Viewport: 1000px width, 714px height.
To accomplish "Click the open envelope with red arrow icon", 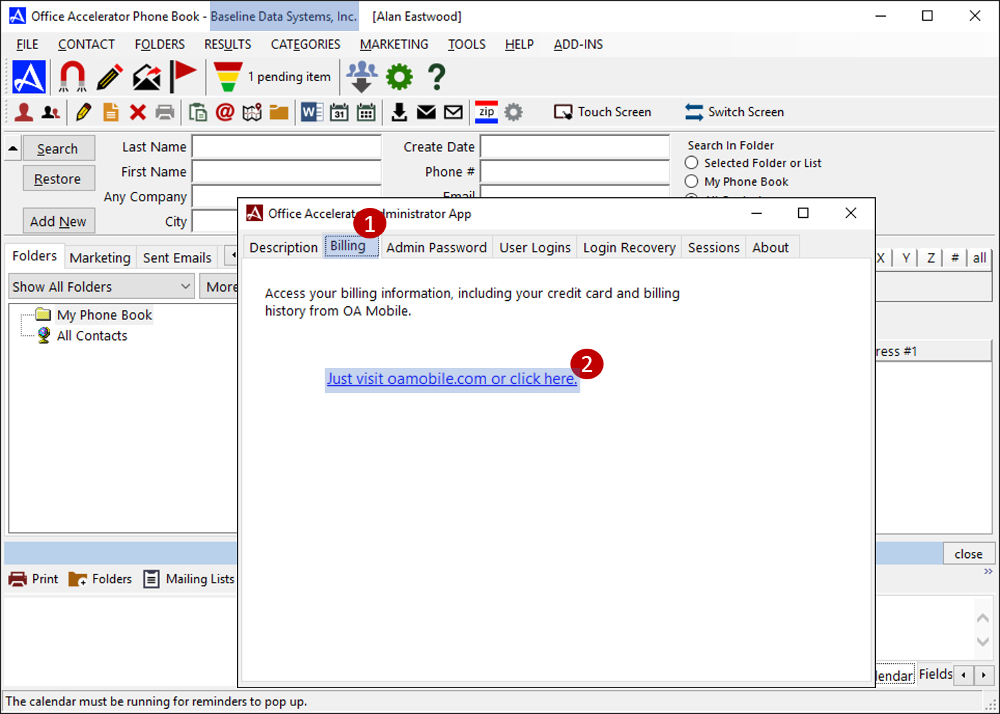I will pos(147,77).
